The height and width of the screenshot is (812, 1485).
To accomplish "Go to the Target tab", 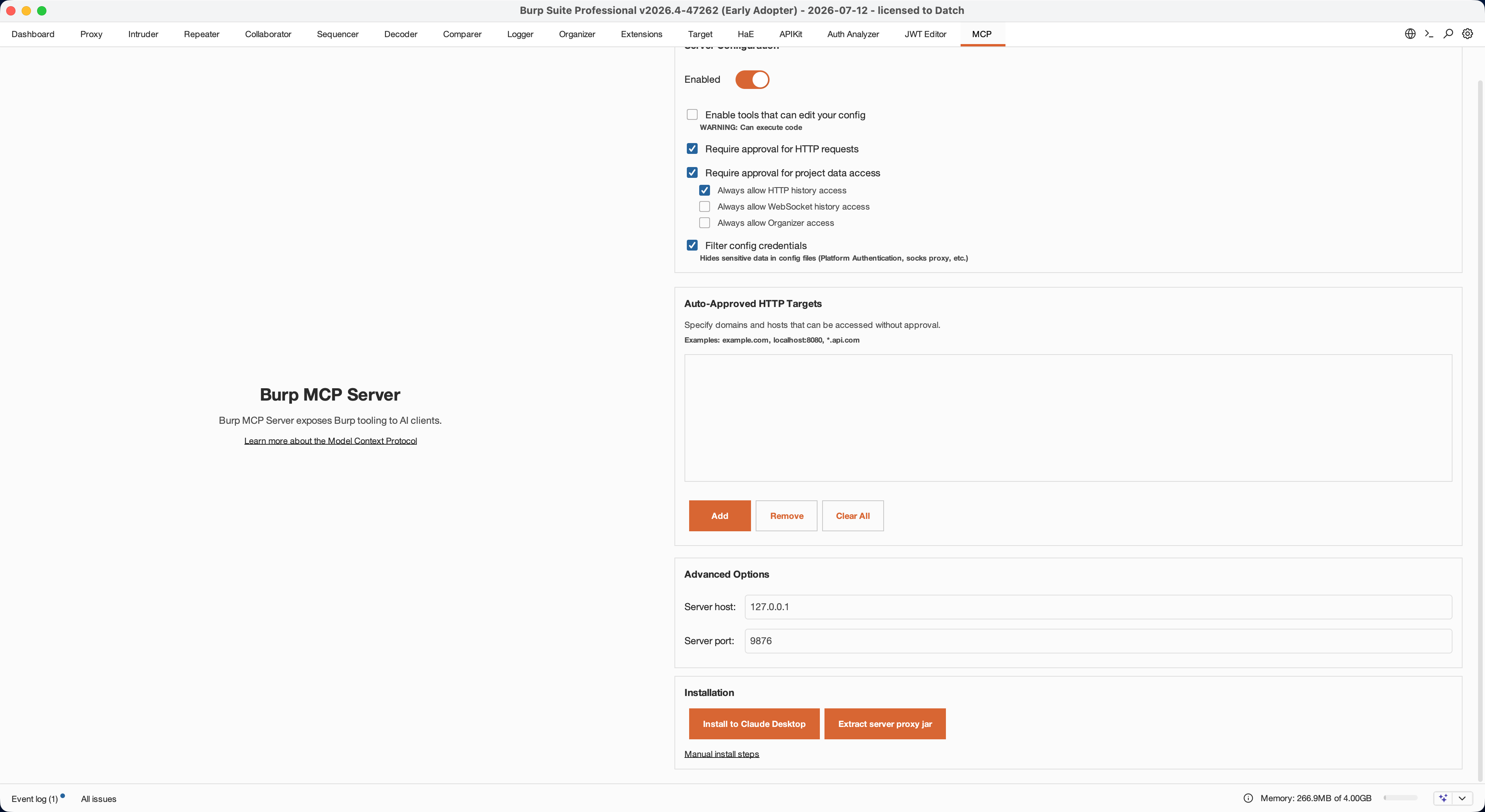I will coord(700,34).
